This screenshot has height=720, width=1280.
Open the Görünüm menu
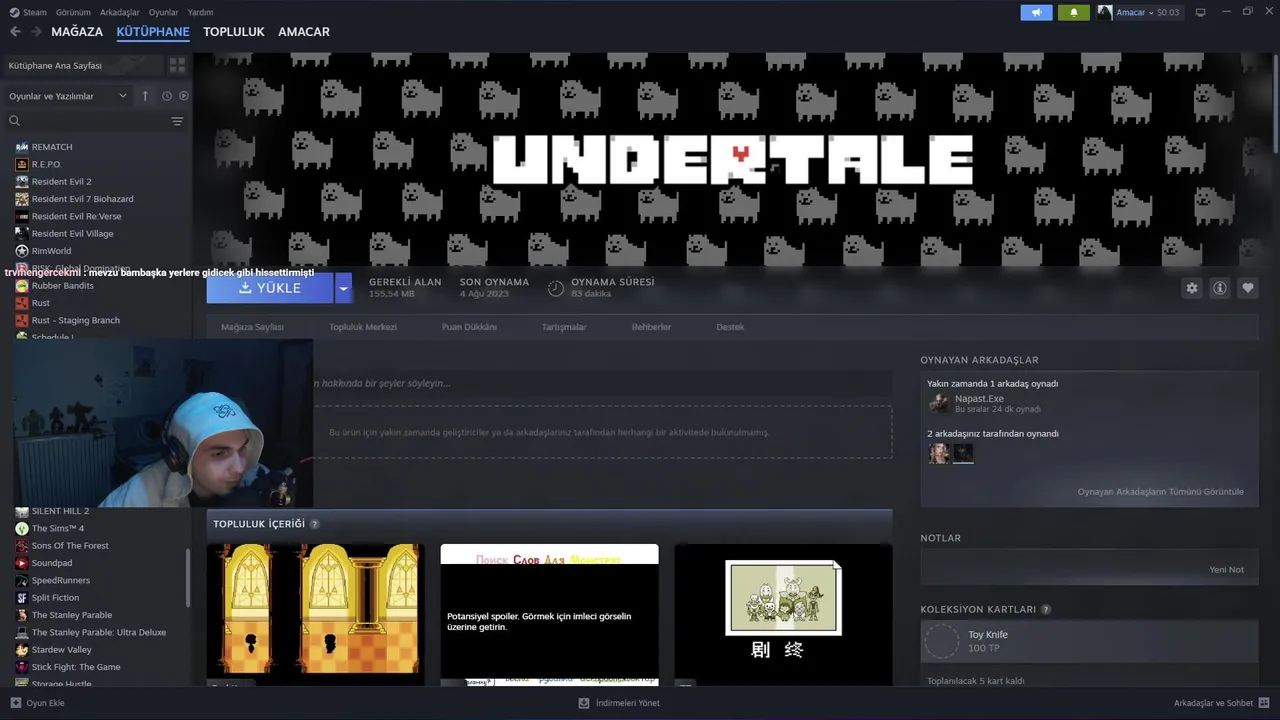pos(73,12)
